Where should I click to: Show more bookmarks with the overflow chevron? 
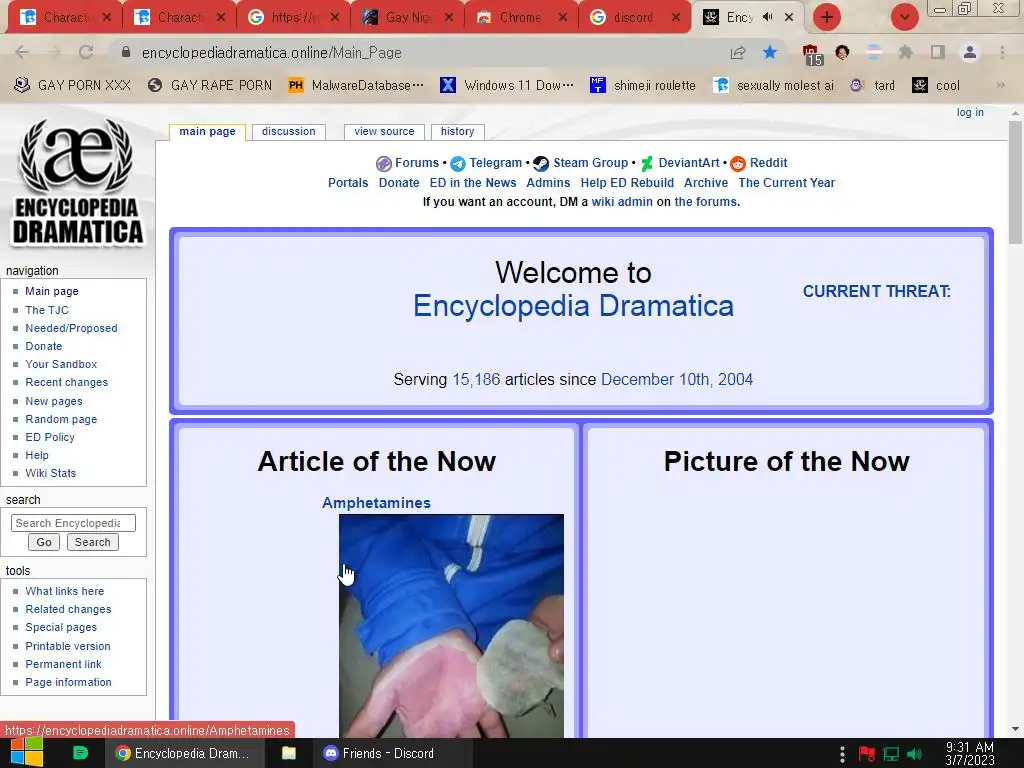click(1000, 85)
